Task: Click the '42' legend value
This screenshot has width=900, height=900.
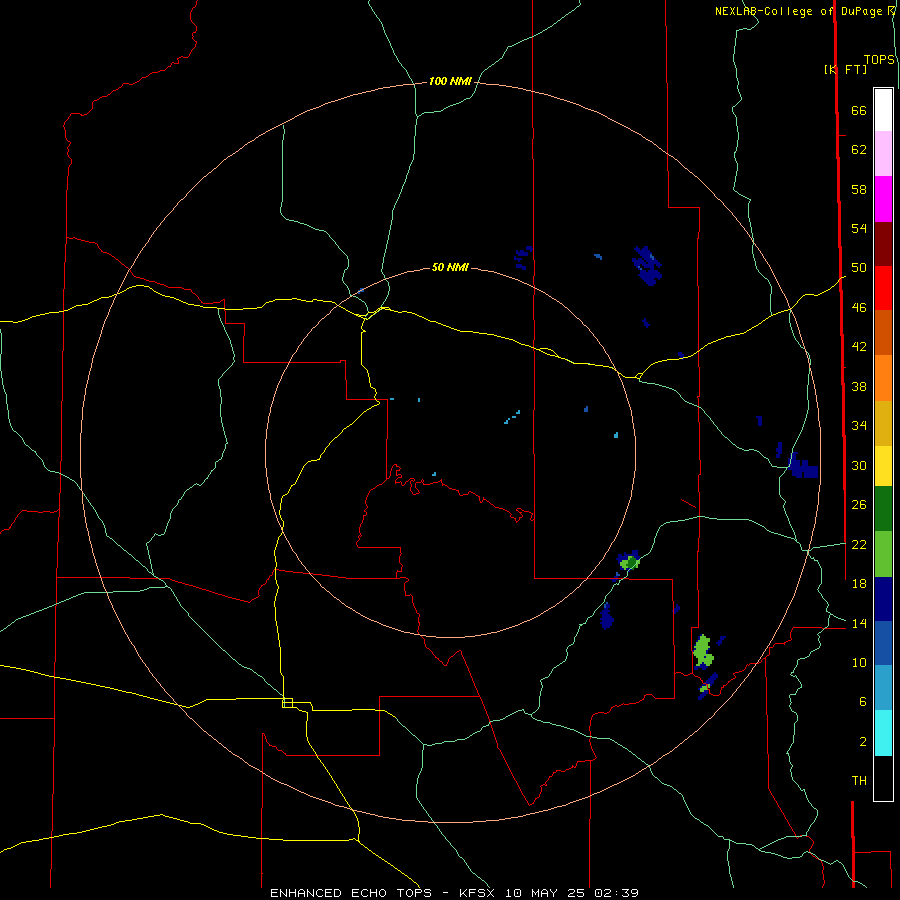Action: (859, 347)
